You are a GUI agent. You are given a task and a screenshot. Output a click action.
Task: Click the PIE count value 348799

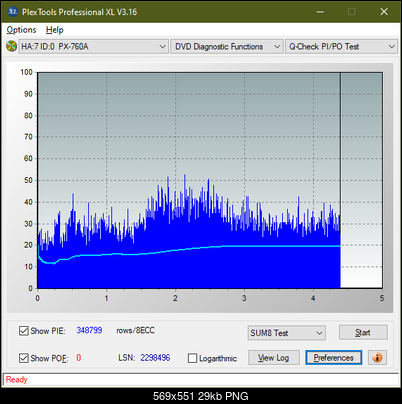tap(89, 330)
